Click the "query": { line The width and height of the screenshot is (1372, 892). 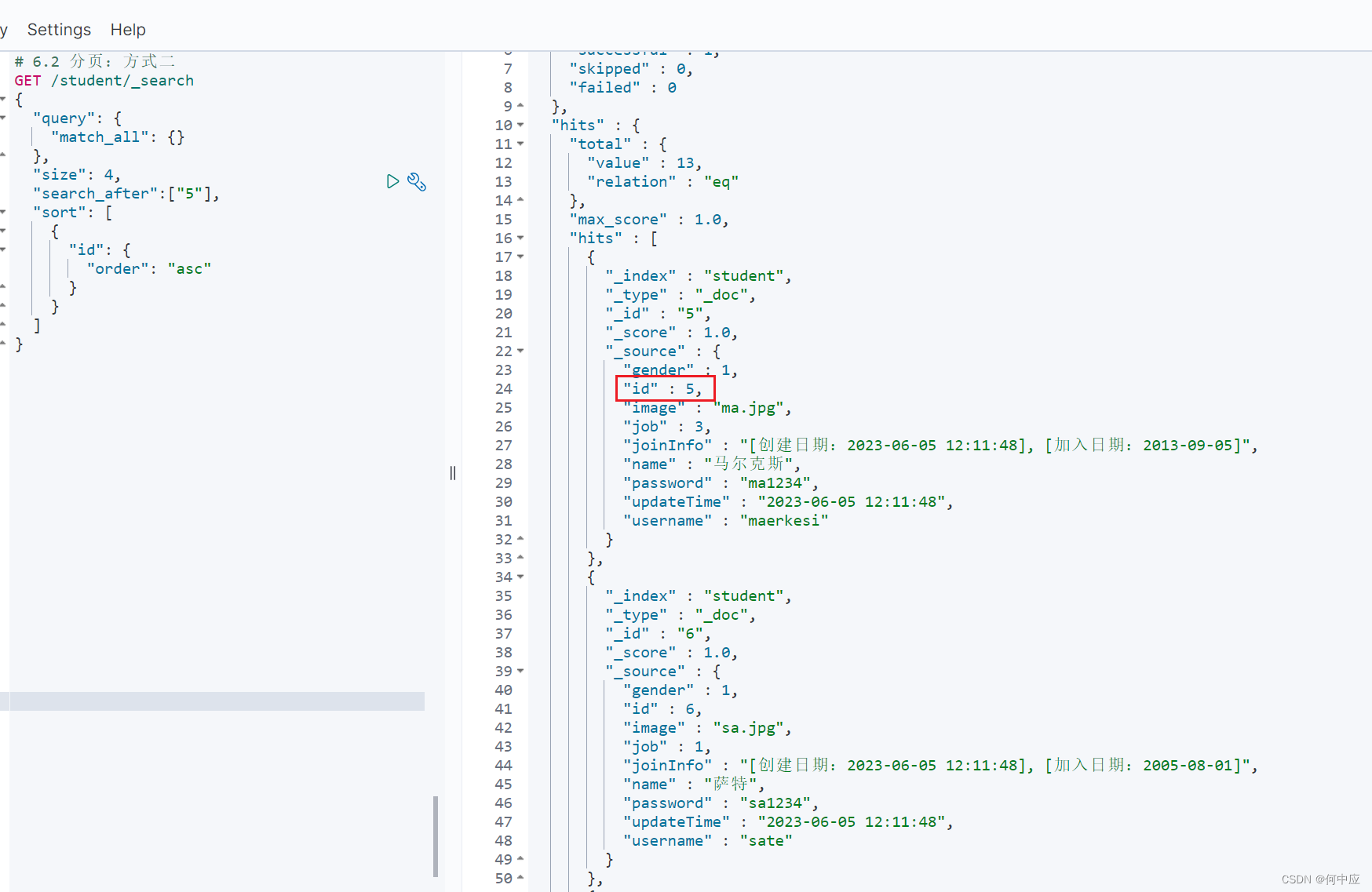(x=78, y=118)
